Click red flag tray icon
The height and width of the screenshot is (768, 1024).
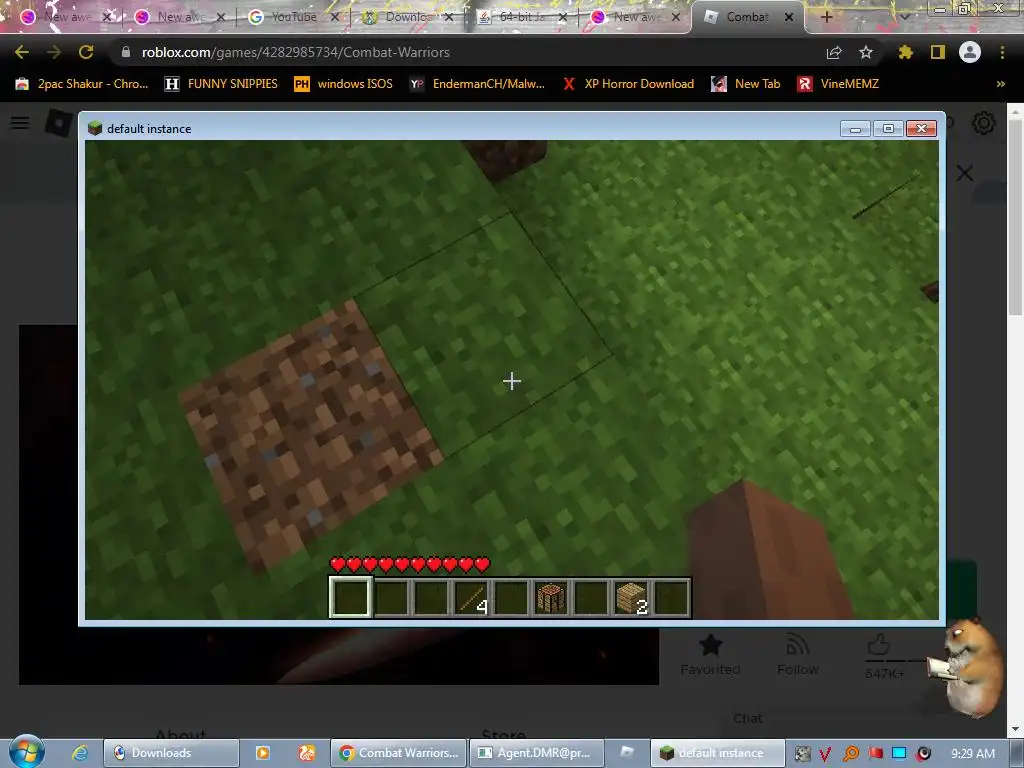(x=875, y=754)
